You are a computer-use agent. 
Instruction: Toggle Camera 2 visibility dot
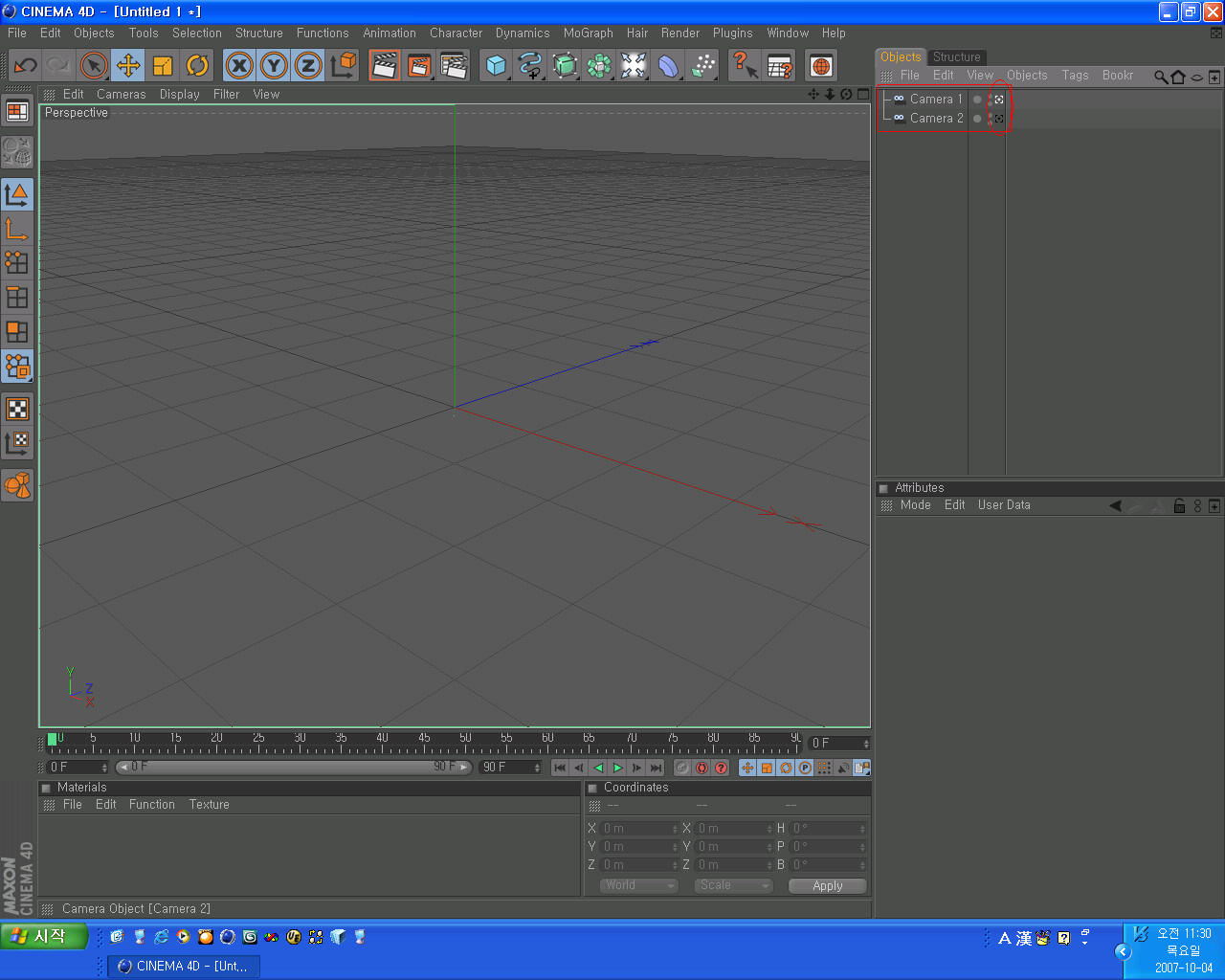tap(977, 119)
